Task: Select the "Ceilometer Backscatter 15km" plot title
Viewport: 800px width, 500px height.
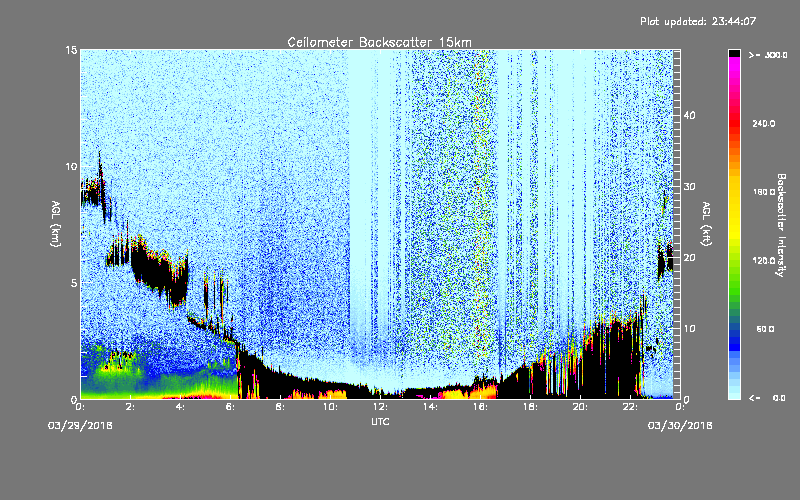Action: pyautogui.click(x=380, y=42)
